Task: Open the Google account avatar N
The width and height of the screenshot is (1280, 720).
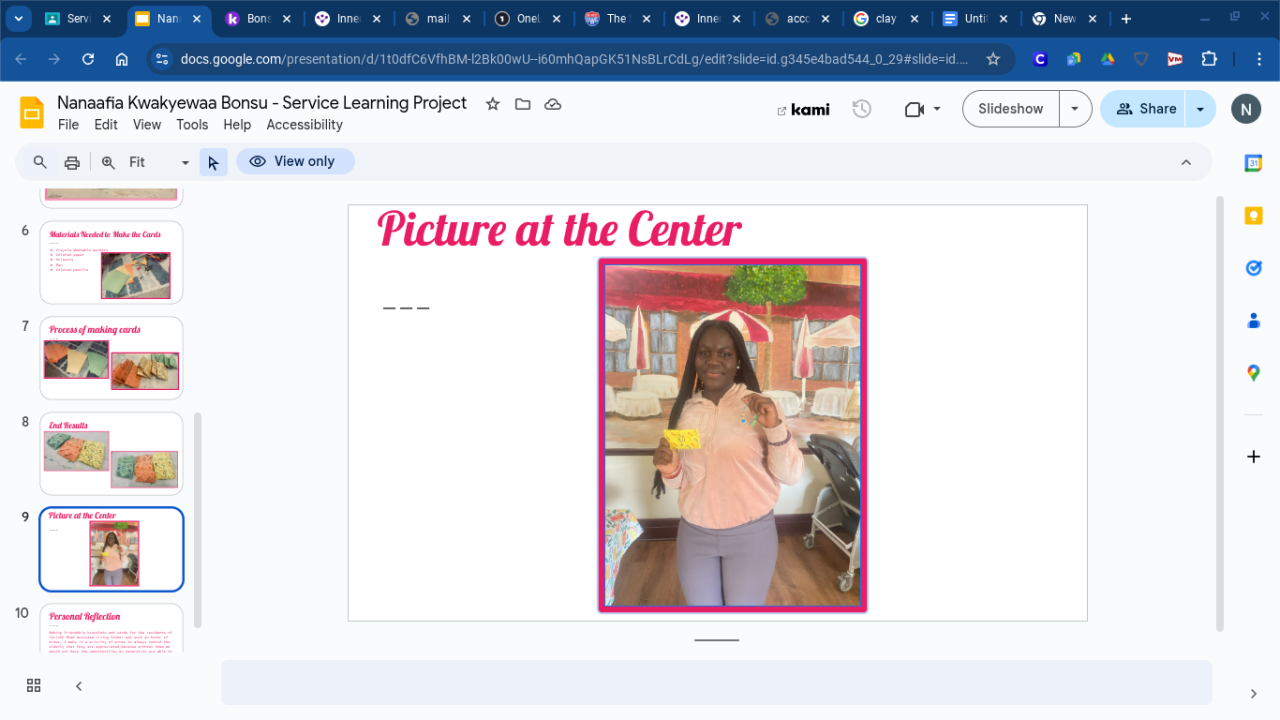Action: tap(1246, 109)
